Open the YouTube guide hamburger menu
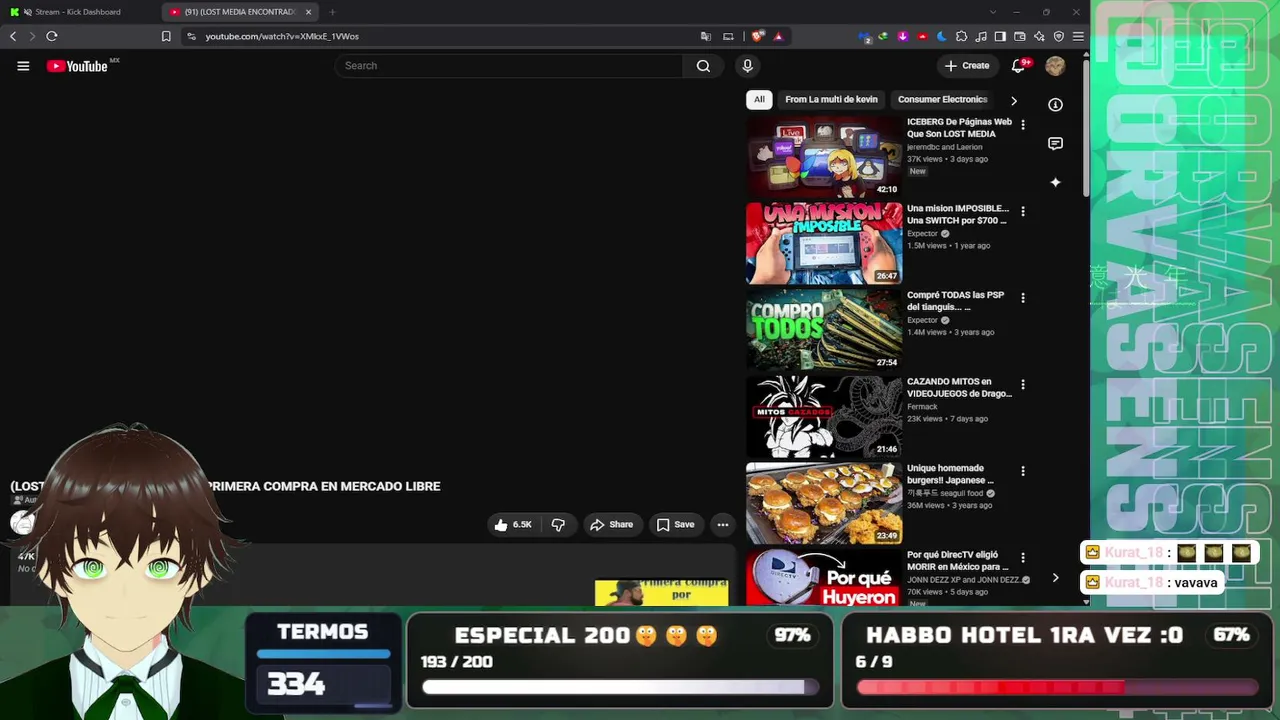 [x=23, y=66]
